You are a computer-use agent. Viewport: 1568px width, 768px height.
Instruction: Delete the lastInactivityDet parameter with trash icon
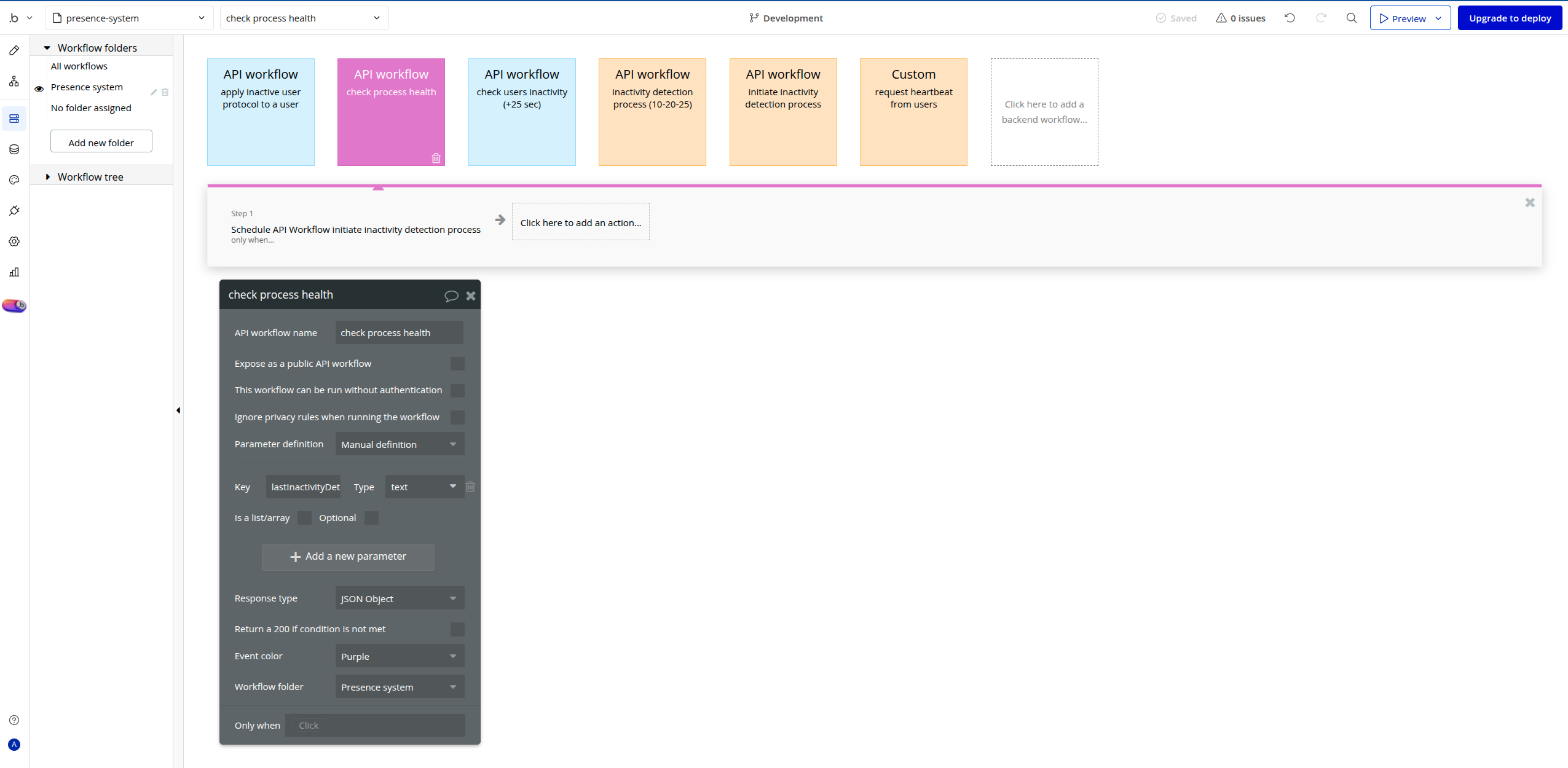tap(470, 487)
